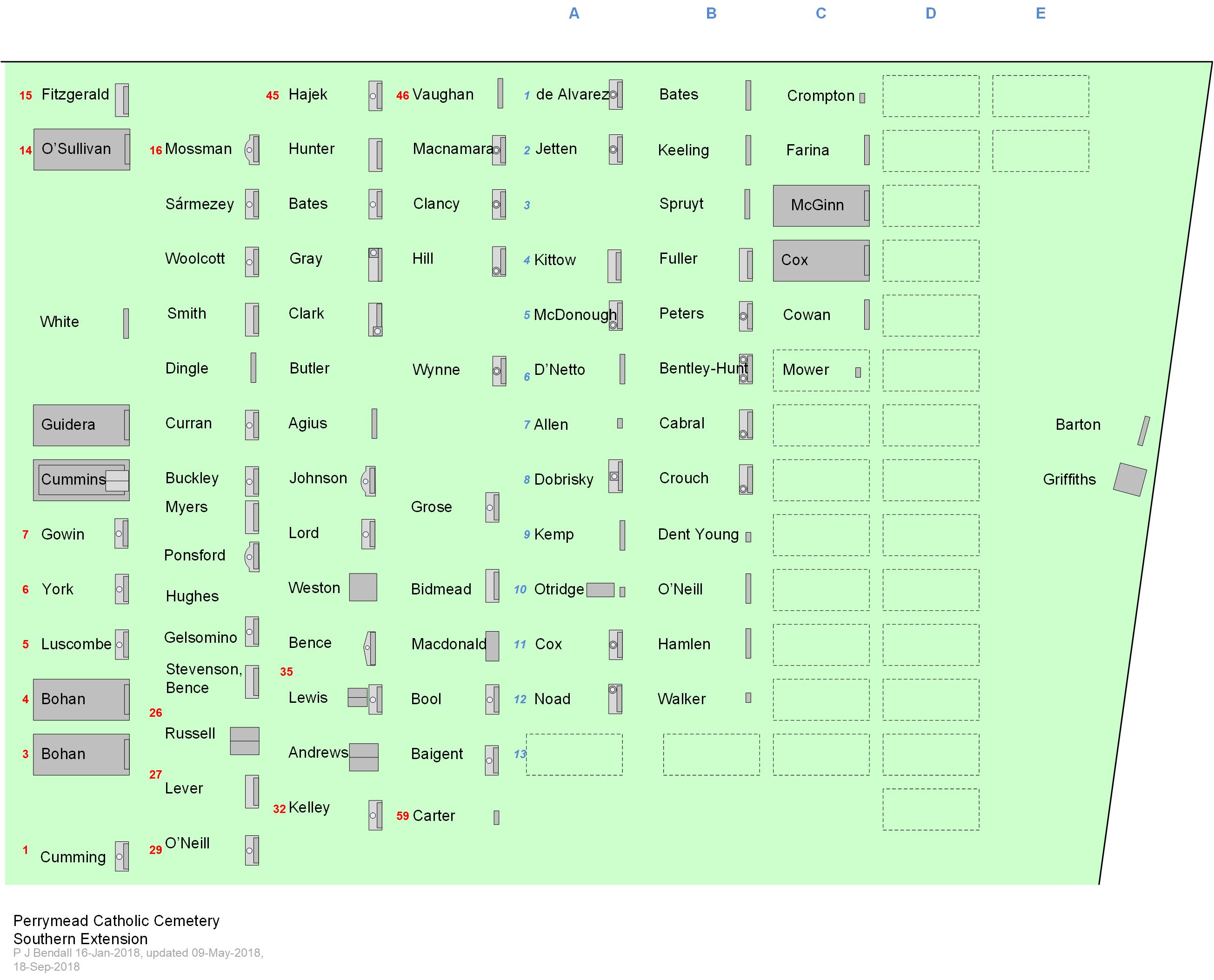
Task: Click the D'Netto grave label
Action: [x=559, y=370]
